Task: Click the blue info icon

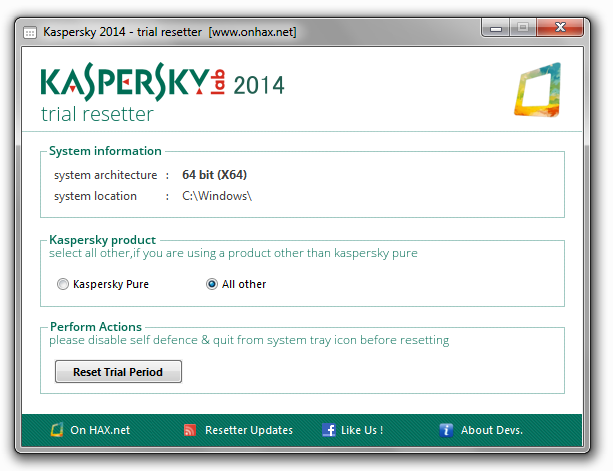Action: coord(446,430)
